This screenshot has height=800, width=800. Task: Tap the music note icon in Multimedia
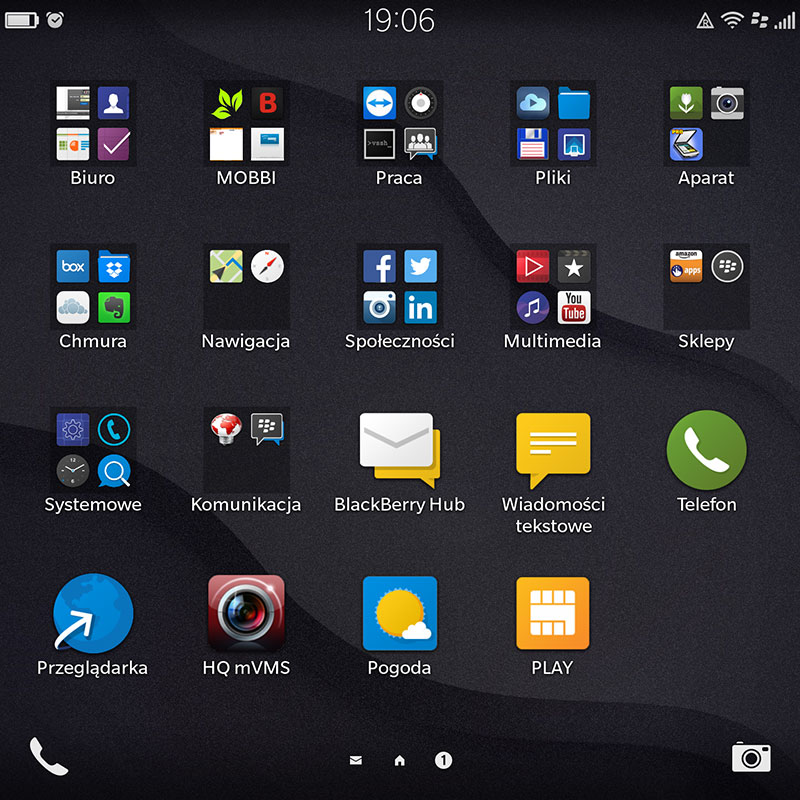pyautogui.click(x=533, y=308)
